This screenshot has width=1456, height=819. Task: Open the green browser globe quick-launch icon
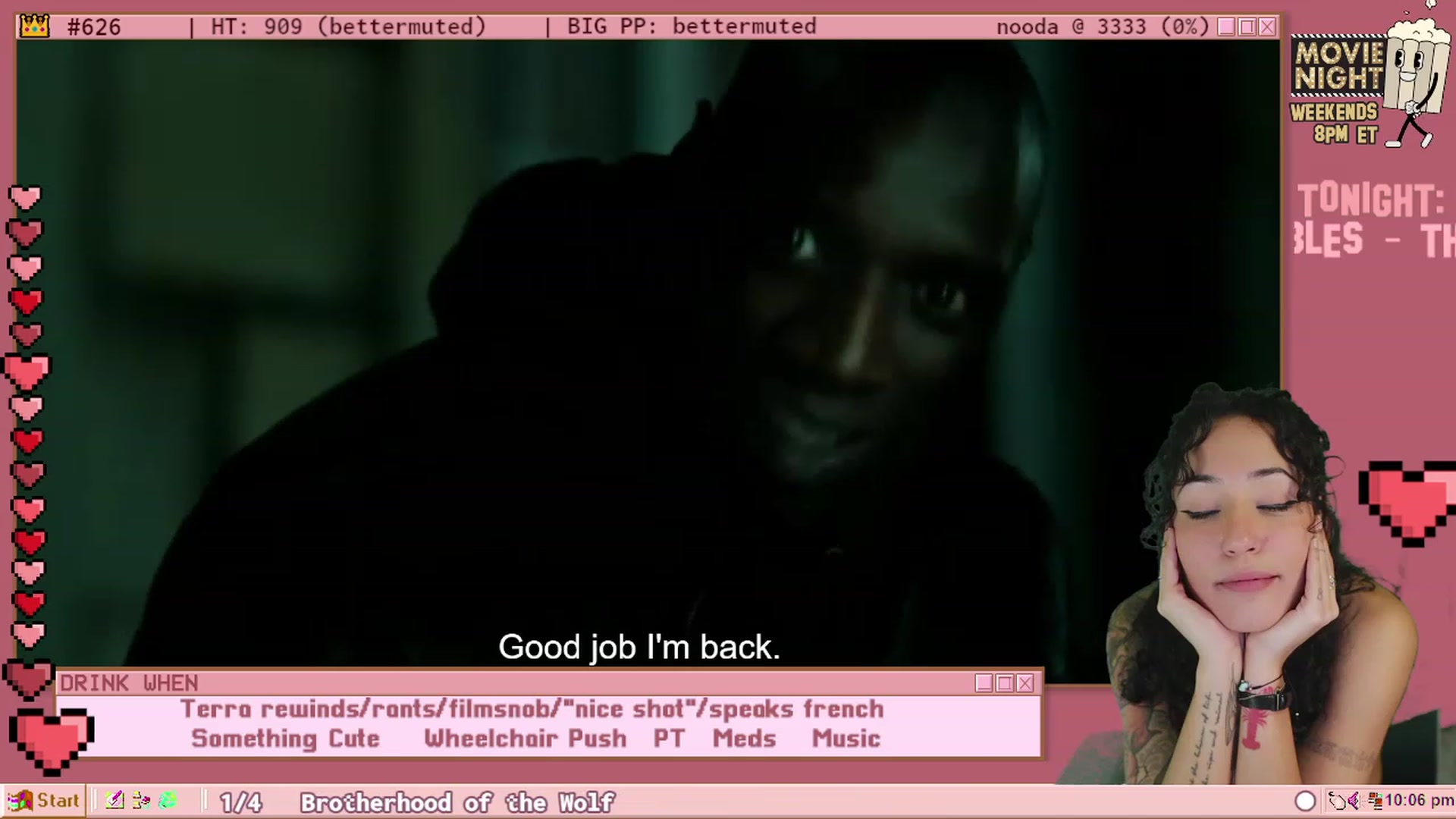[168, 801]
